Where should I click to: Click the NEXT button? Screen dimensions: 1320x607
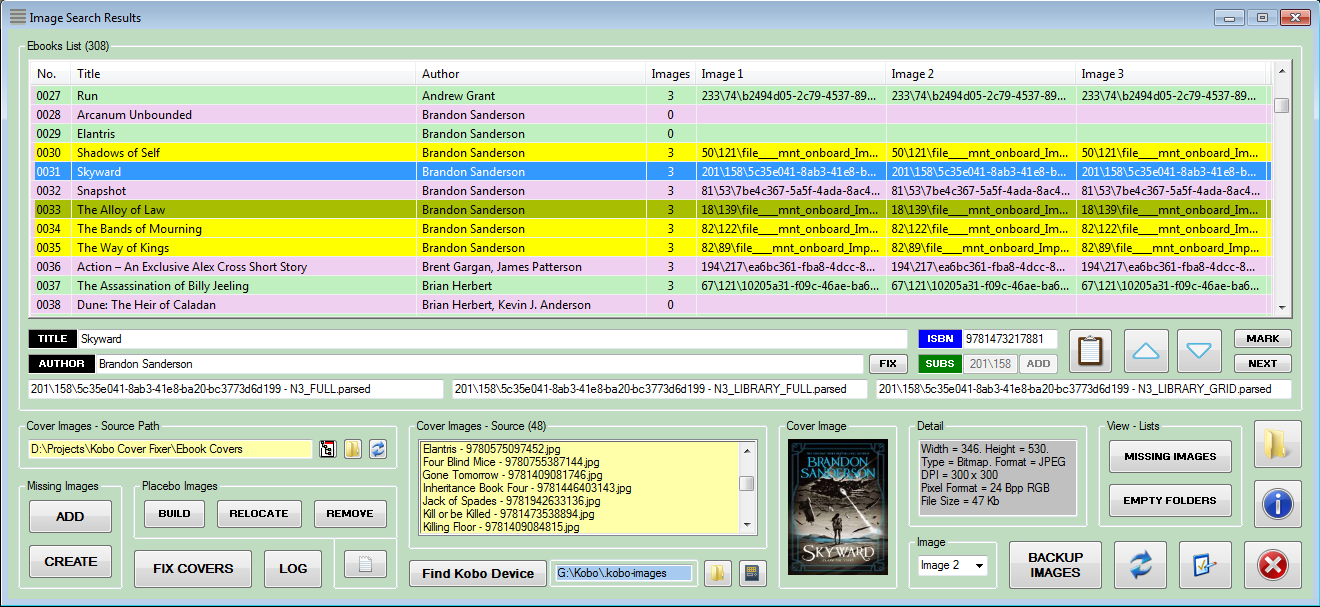coord(1262,364)
